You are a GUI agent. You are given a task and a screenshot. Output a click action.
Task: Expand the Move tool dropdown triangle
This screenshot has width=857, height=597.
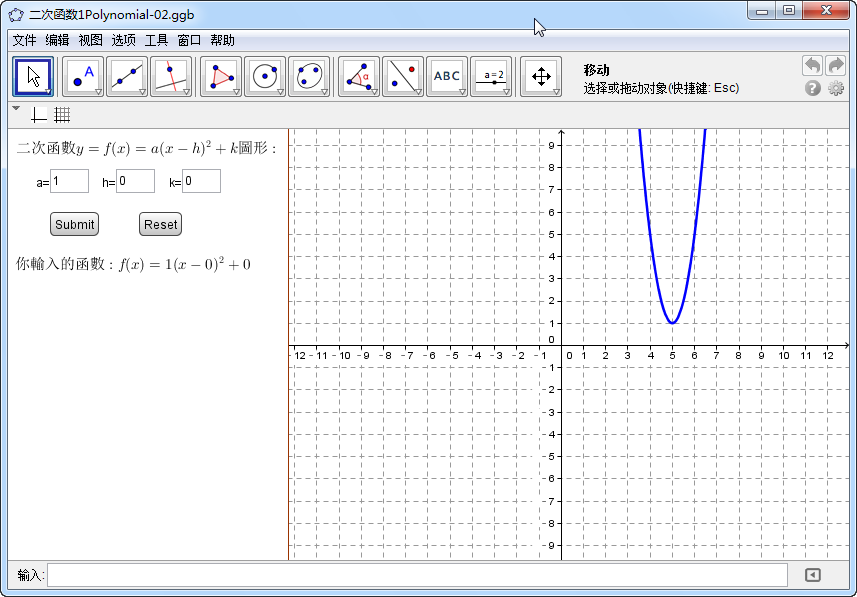(x=49, y=92)
